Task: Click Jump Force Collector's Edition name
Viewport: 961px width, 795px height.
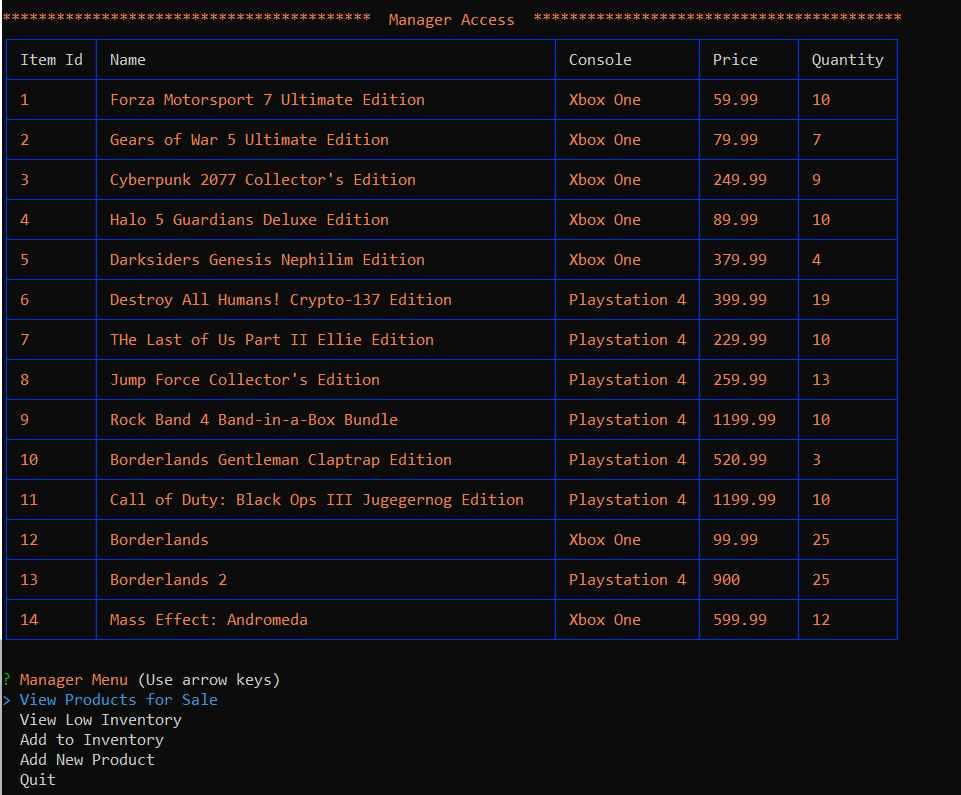Action: click(245, 379)
